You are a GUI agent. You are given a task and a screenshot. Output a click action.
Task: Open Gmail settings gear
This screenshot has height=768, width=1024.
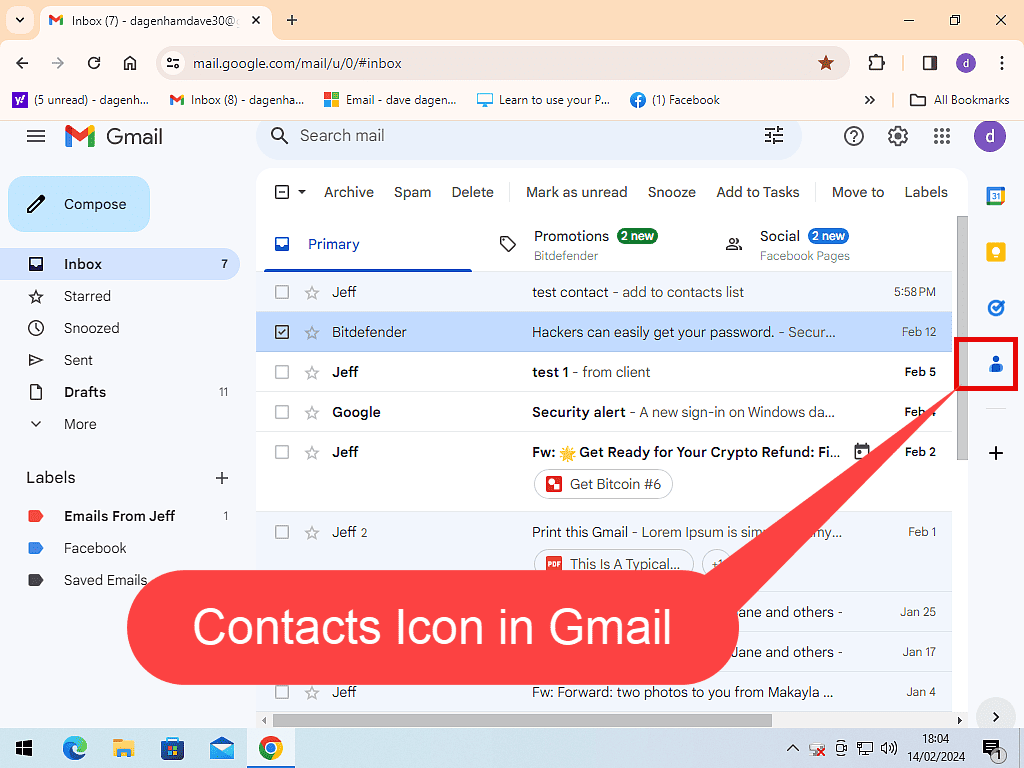tap(897, 136)
